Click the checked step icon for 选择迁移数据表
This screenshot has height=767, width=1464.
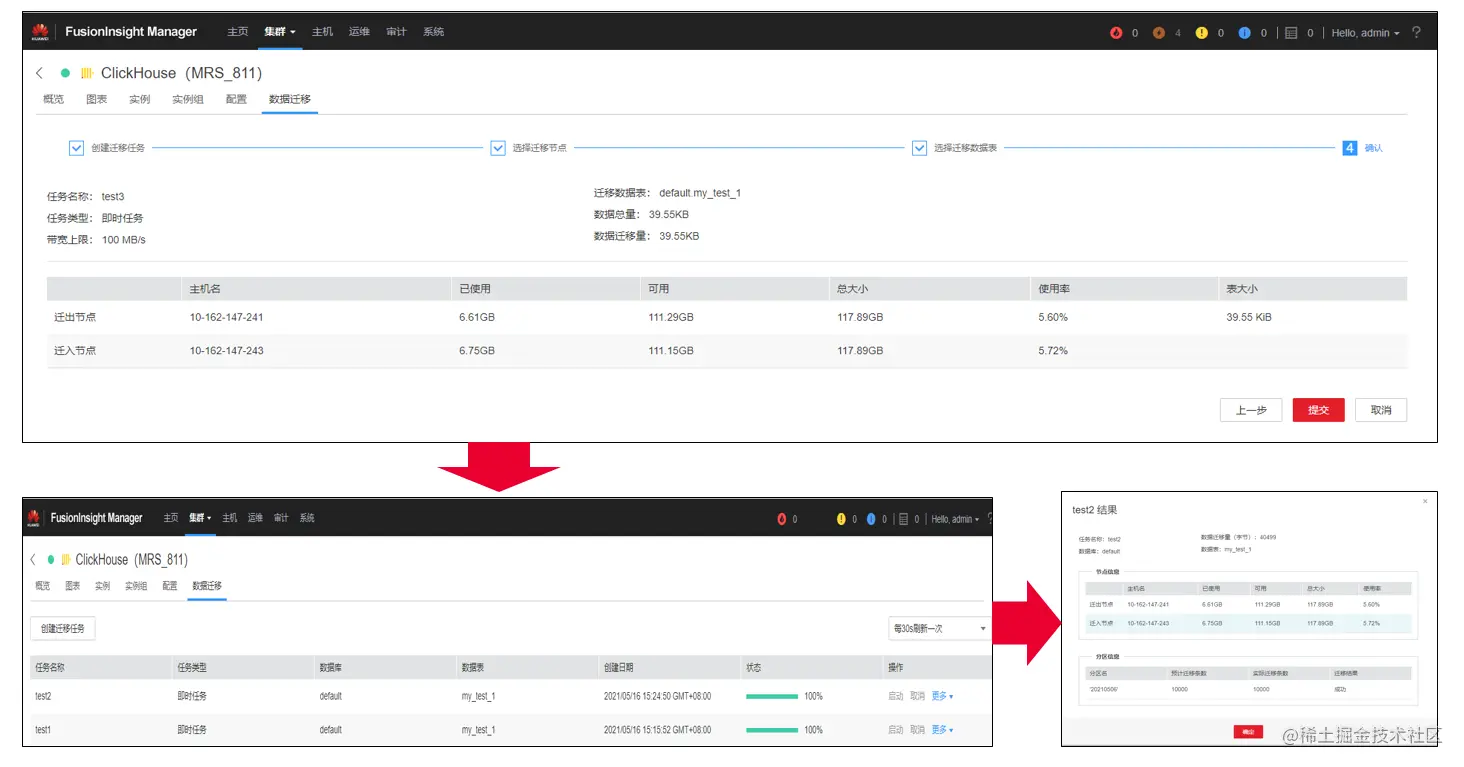(x=920, y=148)
